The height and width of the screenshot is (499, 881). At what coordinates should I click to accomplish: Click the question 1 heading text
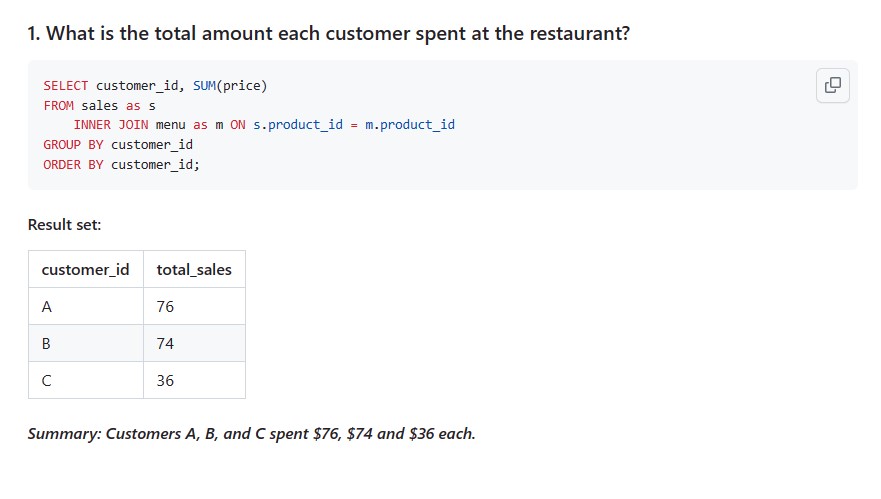coord(329,34)
